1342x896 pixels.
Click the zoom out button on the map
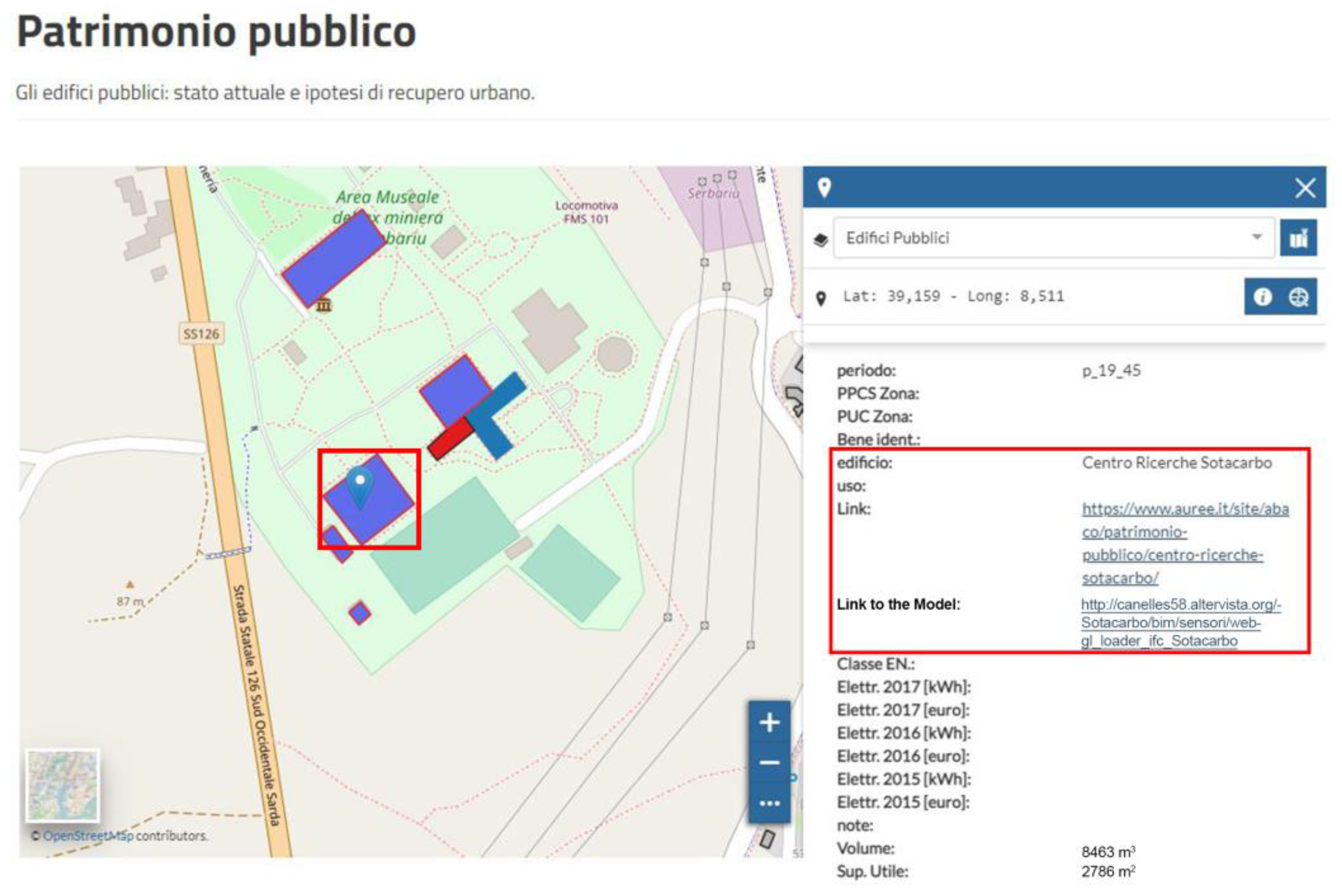tap(770, 762)
